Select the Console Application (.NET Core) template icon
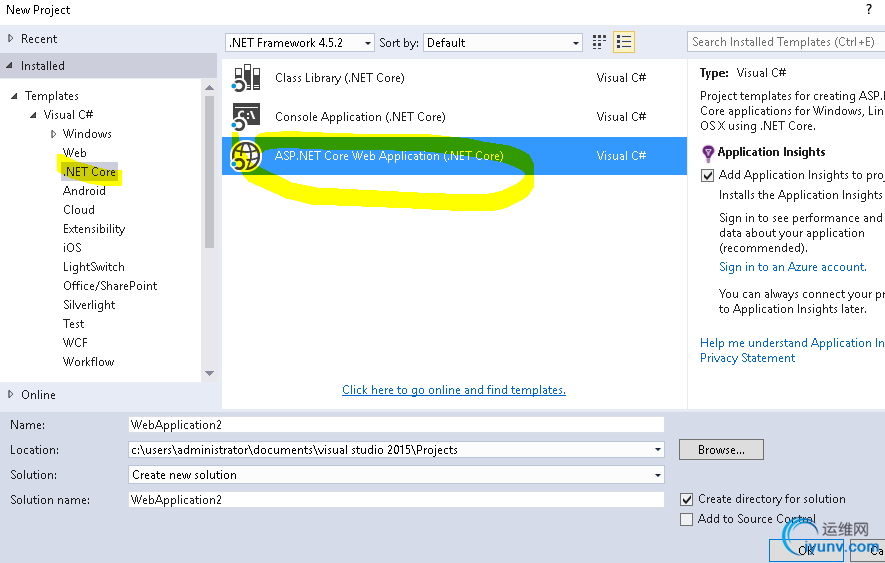 [246, 117]
